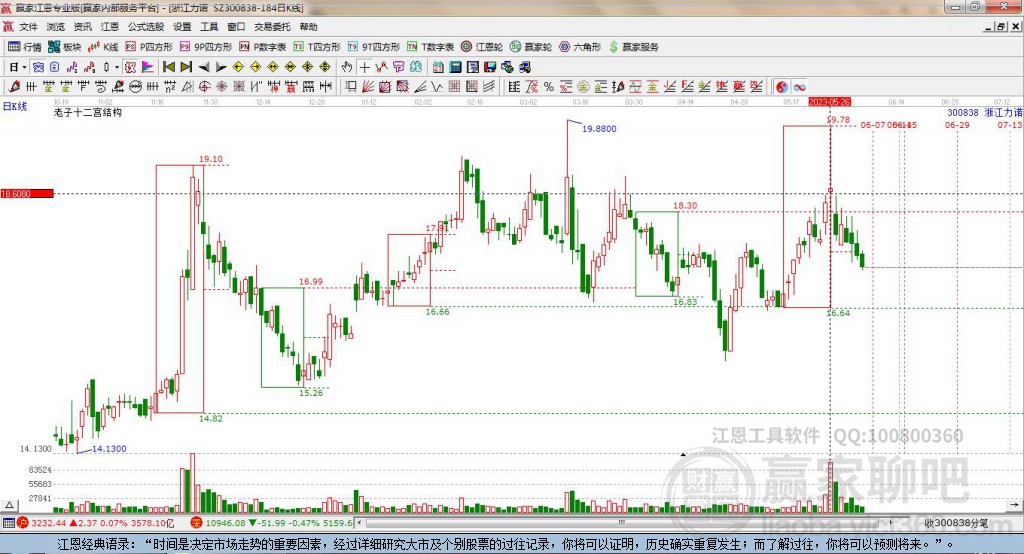The height and width of the screenshot is (554, 1024).
Task: Click the scrollbar left arrow
Action: 359,523
